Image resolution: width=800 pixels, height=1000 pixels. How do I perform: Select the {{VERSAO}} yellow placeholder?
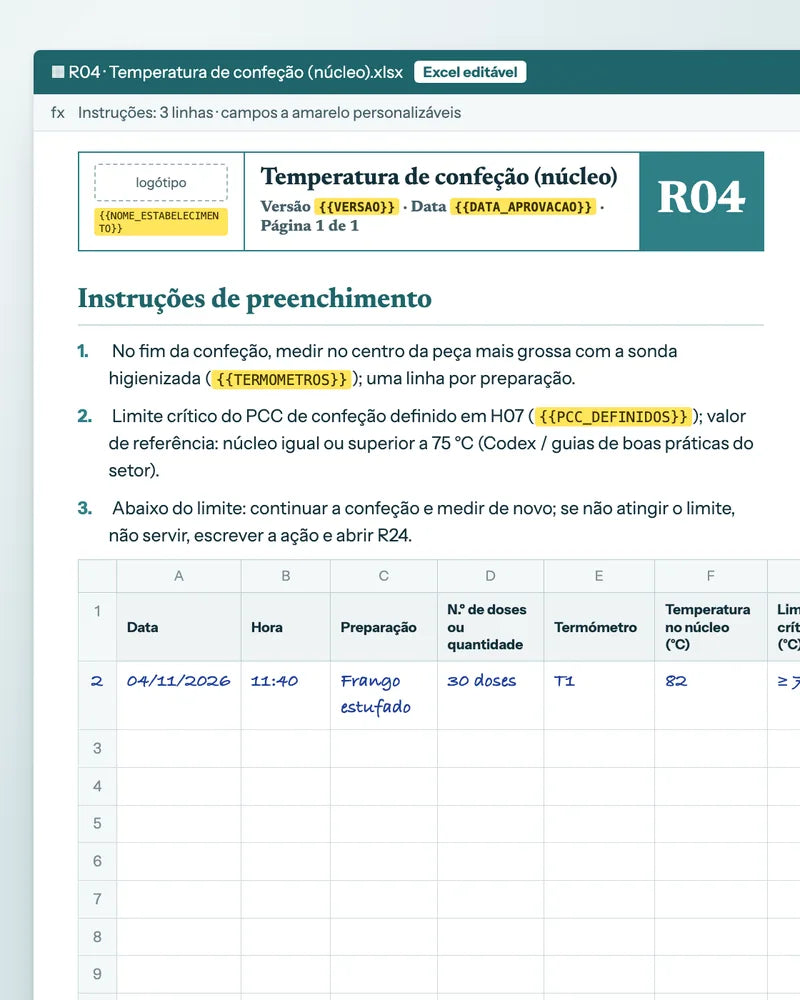point(357,207)
